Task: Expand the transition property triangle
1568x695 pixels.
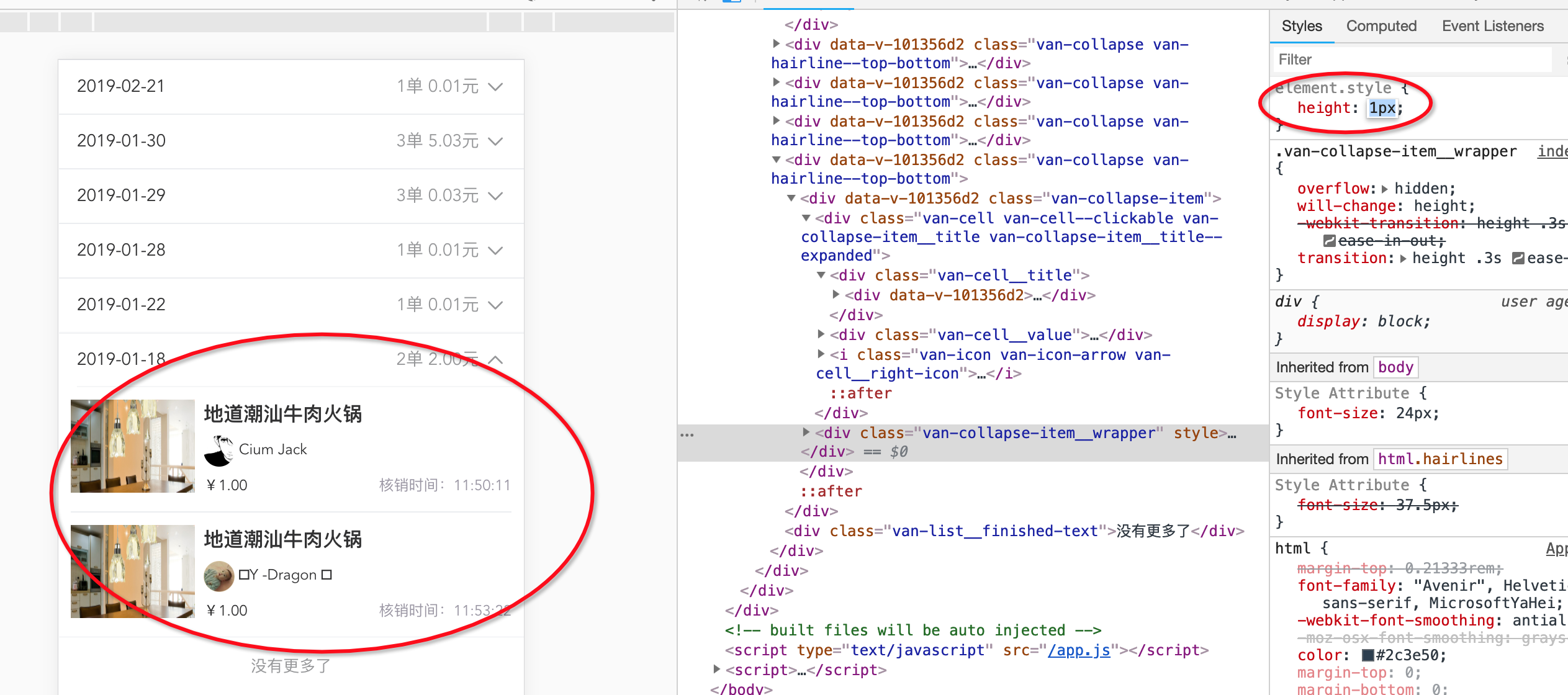Action: click(1403, 258)
